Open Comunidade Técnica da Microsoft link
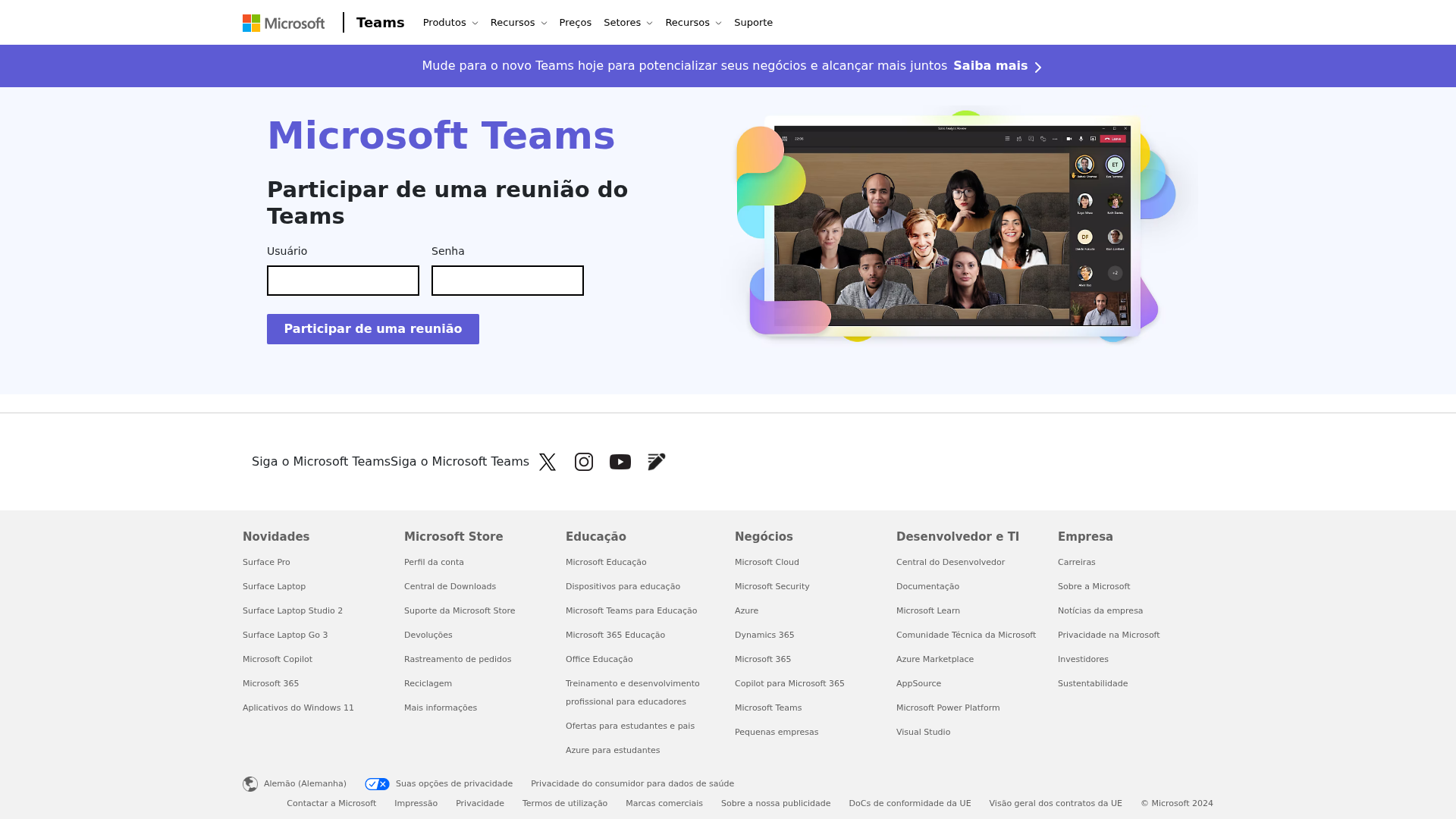Image resolution: width=1456 pixels, height=819 pixels. (966, 635)
